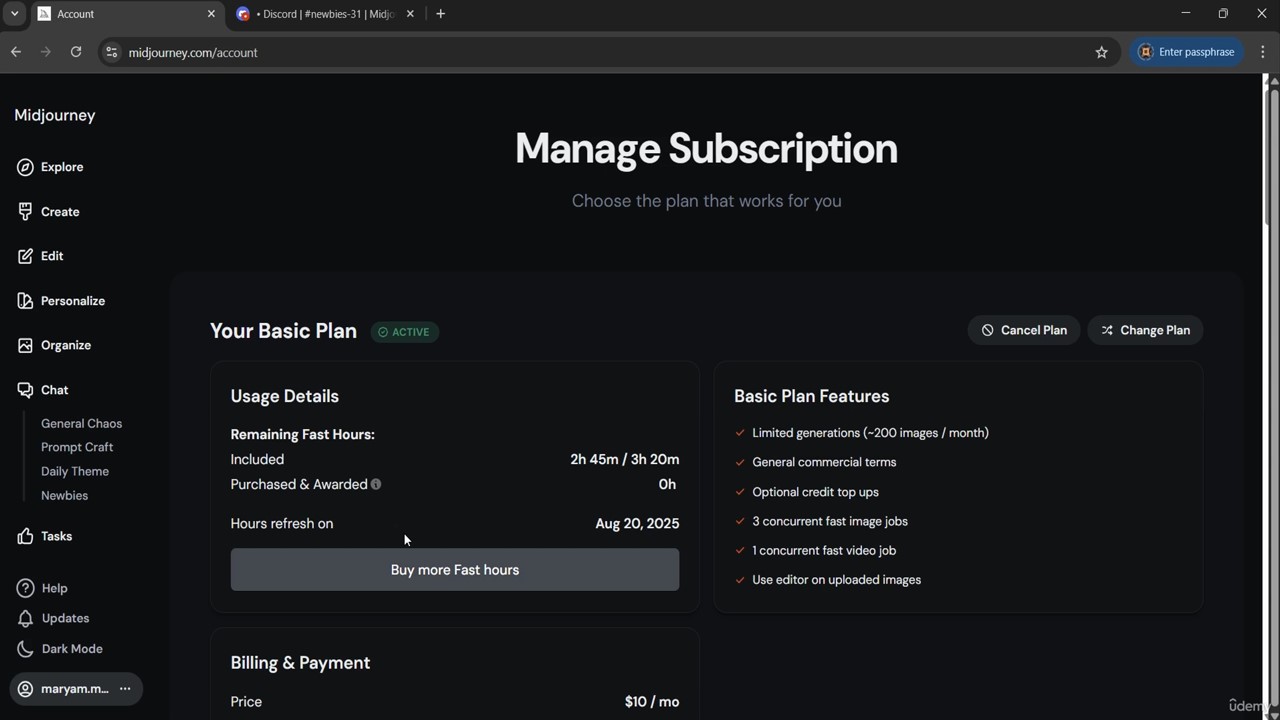Close the Discord browser tab
This screenshot has width=1280, height=720.
pyautogui.click(x=410, y=14)
